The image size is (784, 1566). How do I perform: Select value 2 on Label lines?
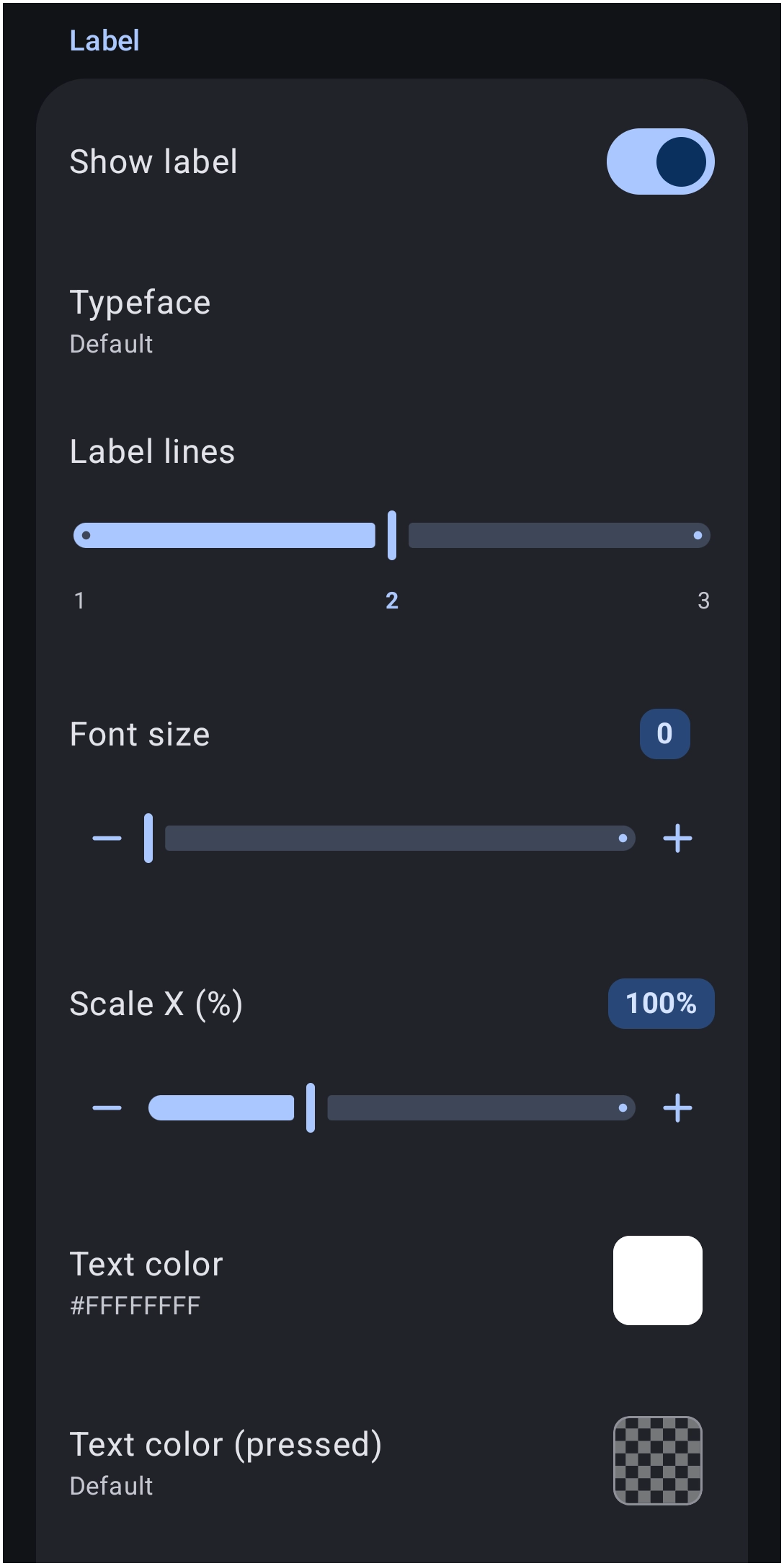pyautogui.click(x=392, y=601)
